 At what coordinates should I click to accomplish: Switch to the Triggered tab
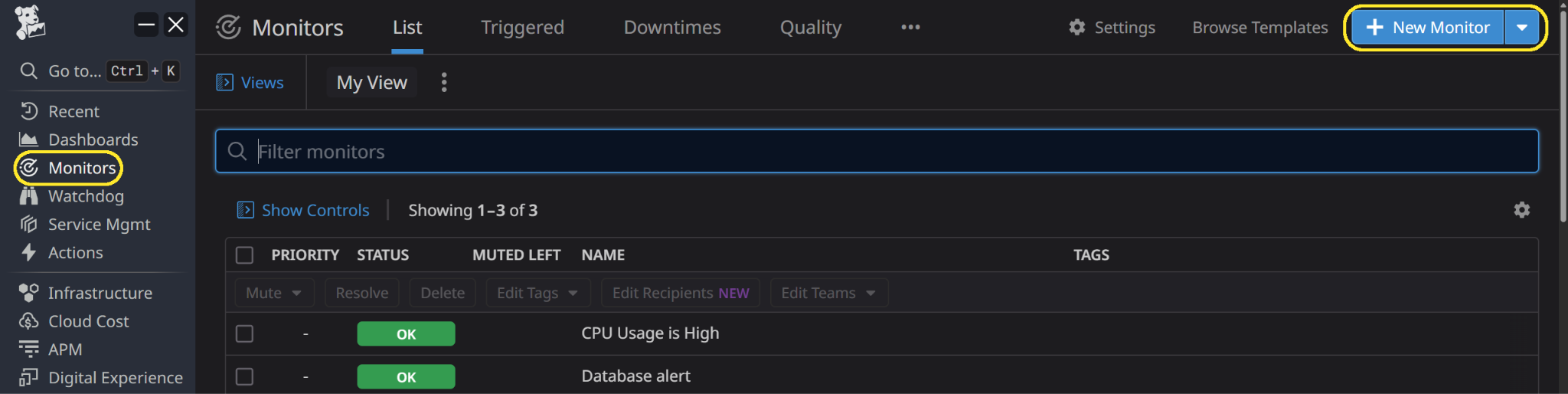point(522,28)
